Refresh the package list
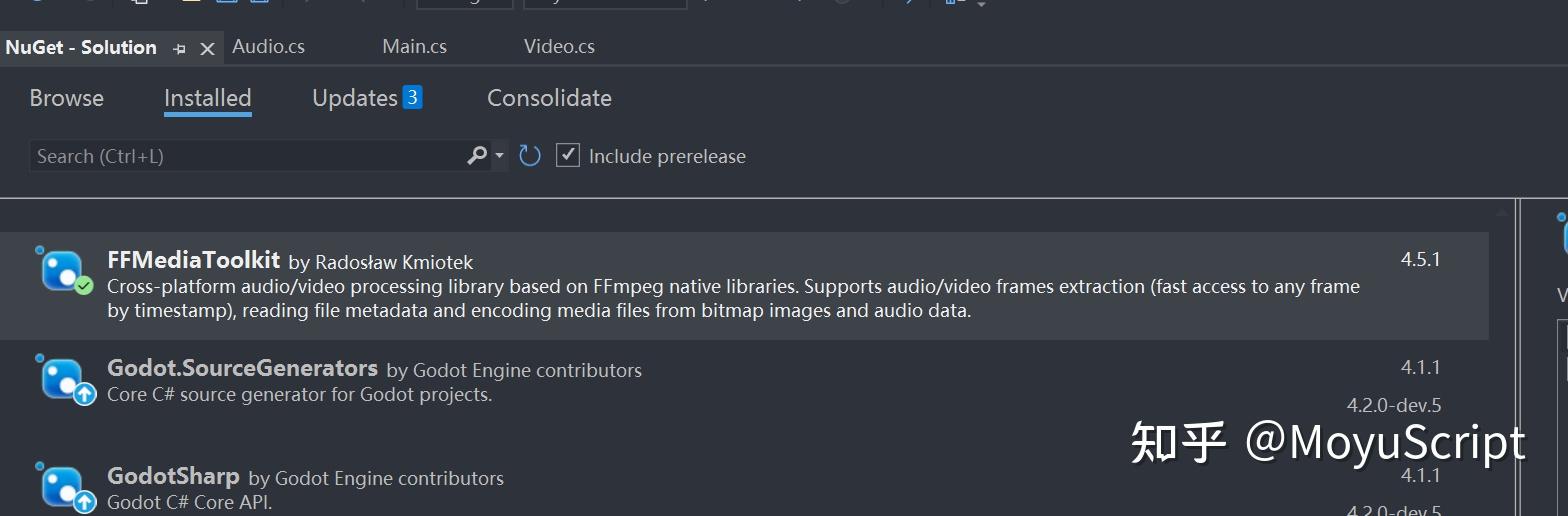 click(x=530, y=155)
